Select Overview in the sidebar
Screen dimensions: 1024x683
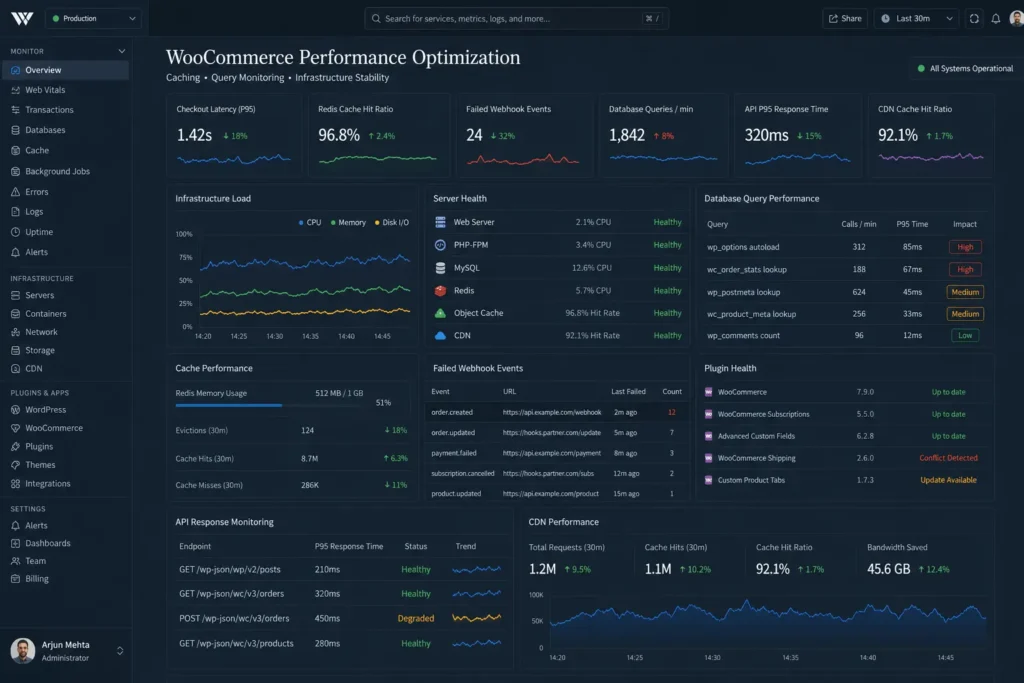click(66, 70)
